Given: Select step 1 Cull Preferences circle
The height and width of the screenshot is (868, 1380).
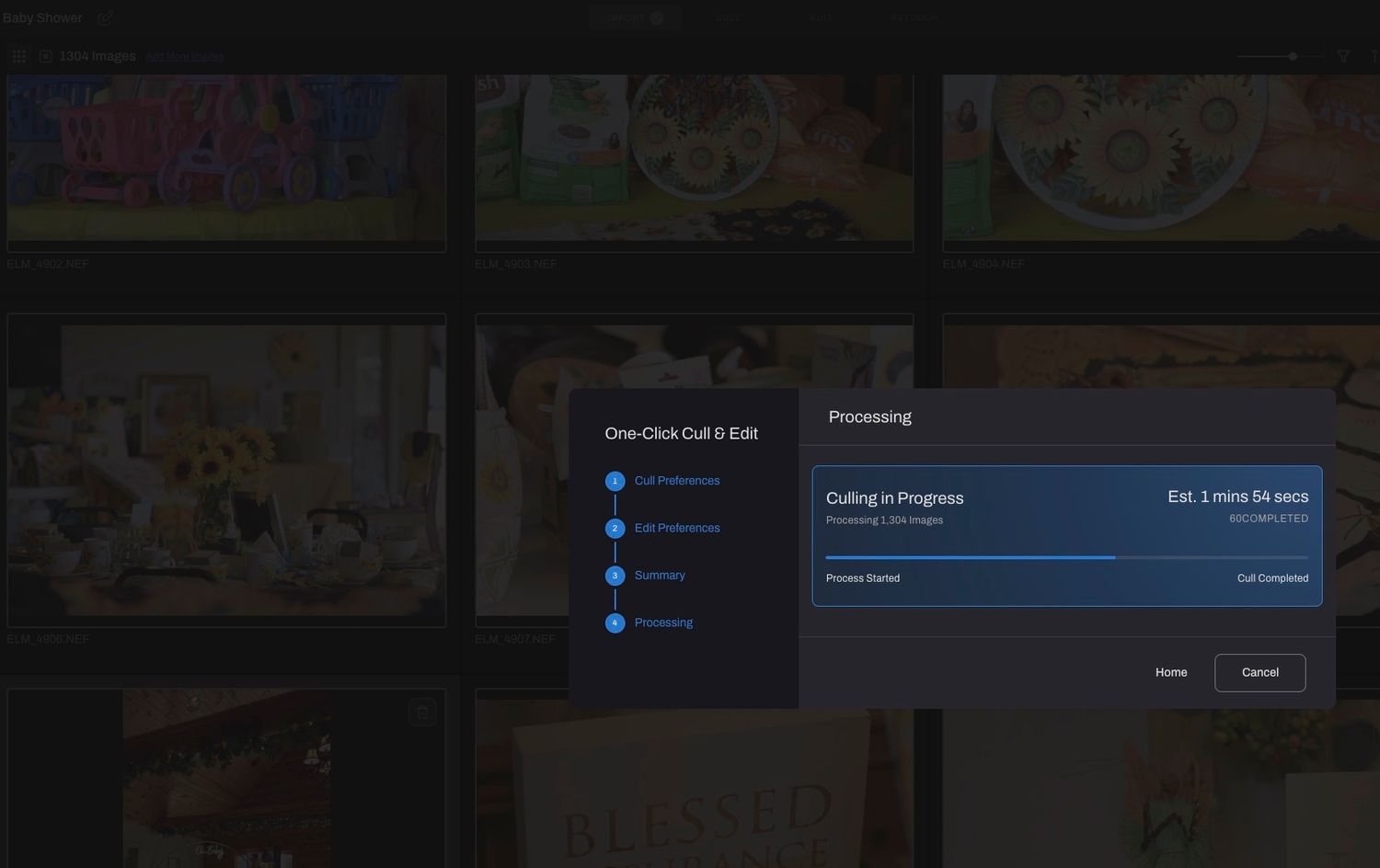Looking at the screenshot, I should coord(615,481).
